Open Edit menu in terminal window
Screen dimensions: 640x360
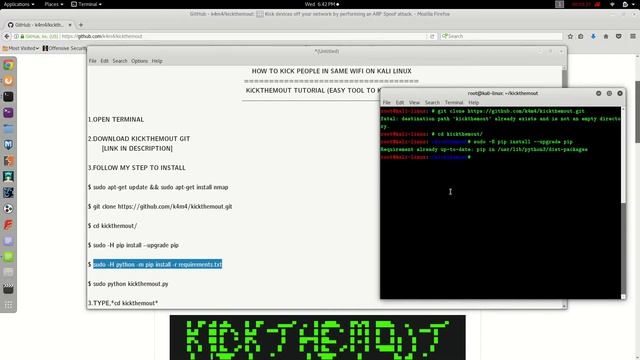pos(400,102)
